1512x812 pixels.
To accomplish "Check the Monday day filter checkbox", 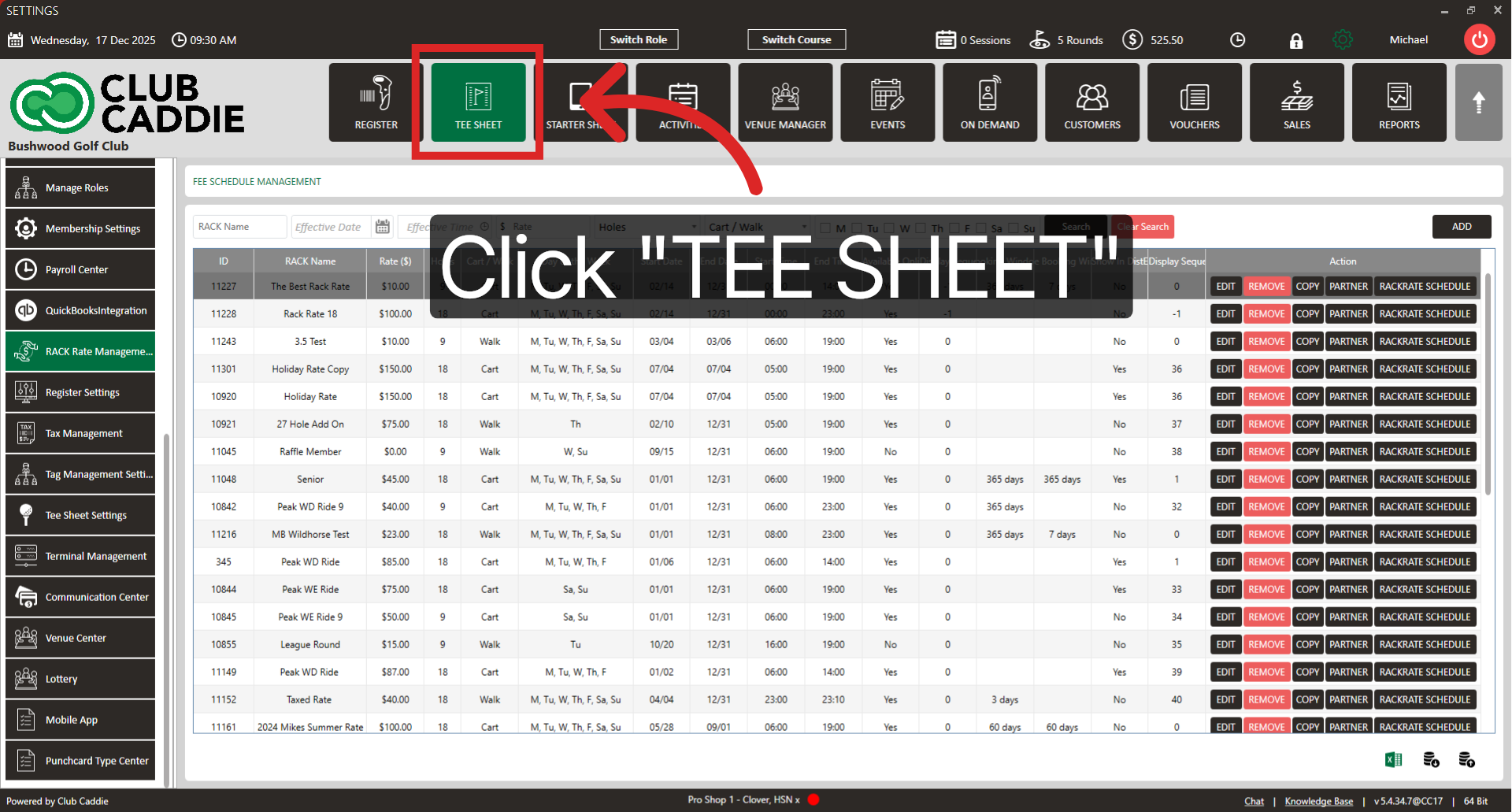I will [x=827, y=228].
